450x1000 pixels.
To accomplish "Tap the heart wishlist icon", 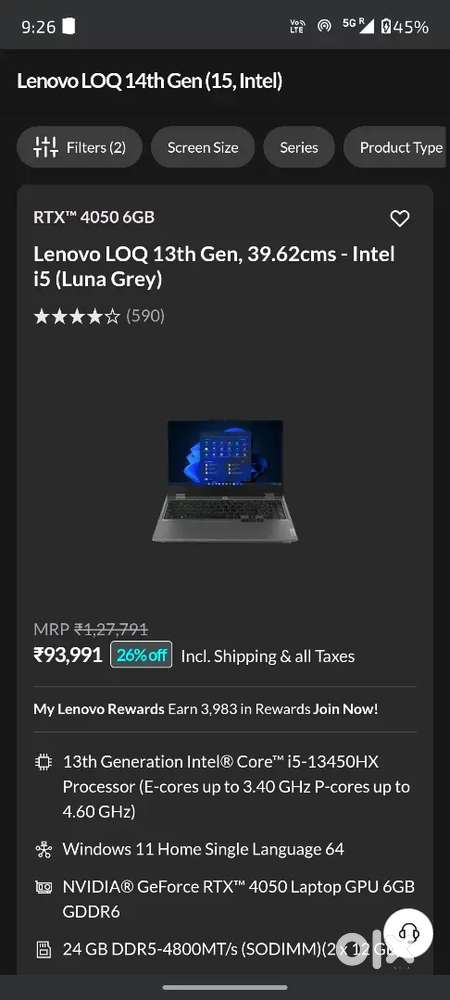I will coord(400,219).
